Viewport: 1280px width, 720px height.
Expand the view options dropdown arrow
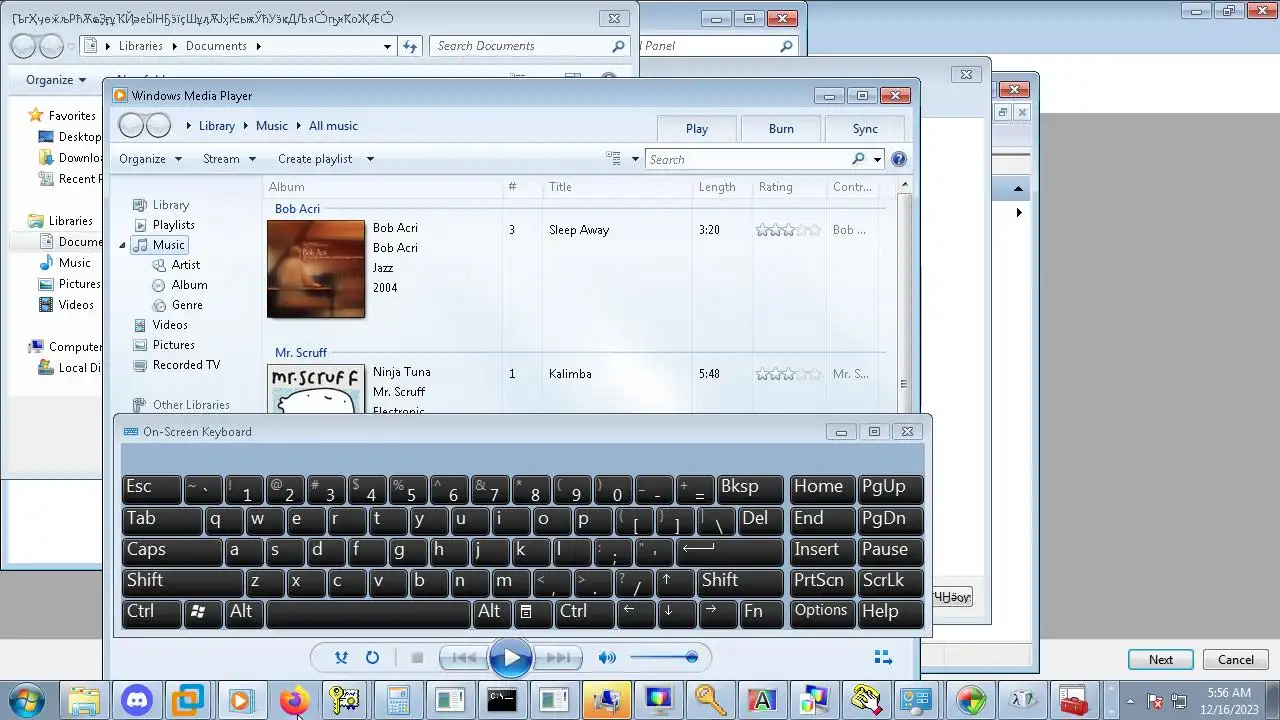tap(635, 159)
